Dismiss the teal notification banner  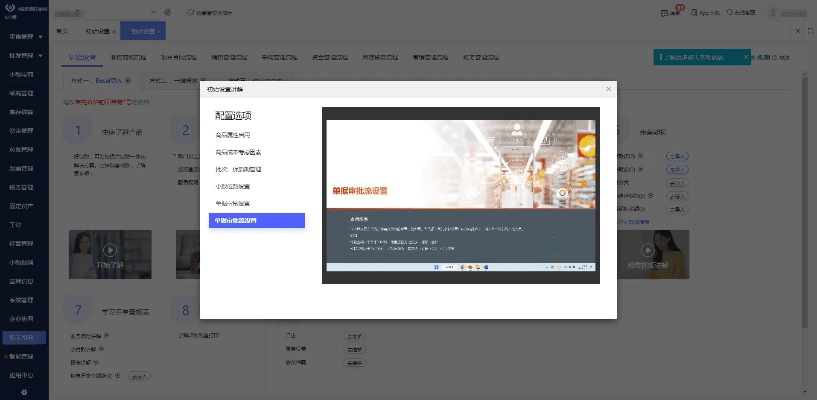tap(745, 58)
